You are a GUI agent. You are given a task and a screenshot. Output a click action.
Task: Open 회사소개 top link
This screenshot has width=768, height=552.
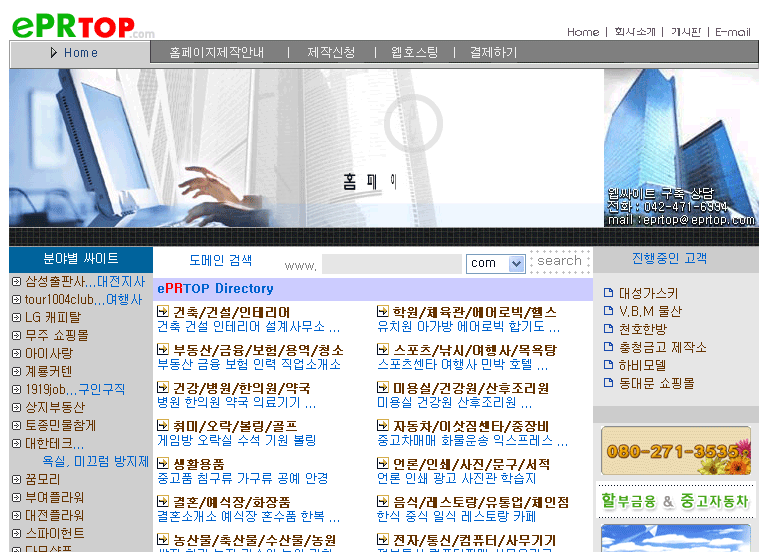(x=635, y=32)
